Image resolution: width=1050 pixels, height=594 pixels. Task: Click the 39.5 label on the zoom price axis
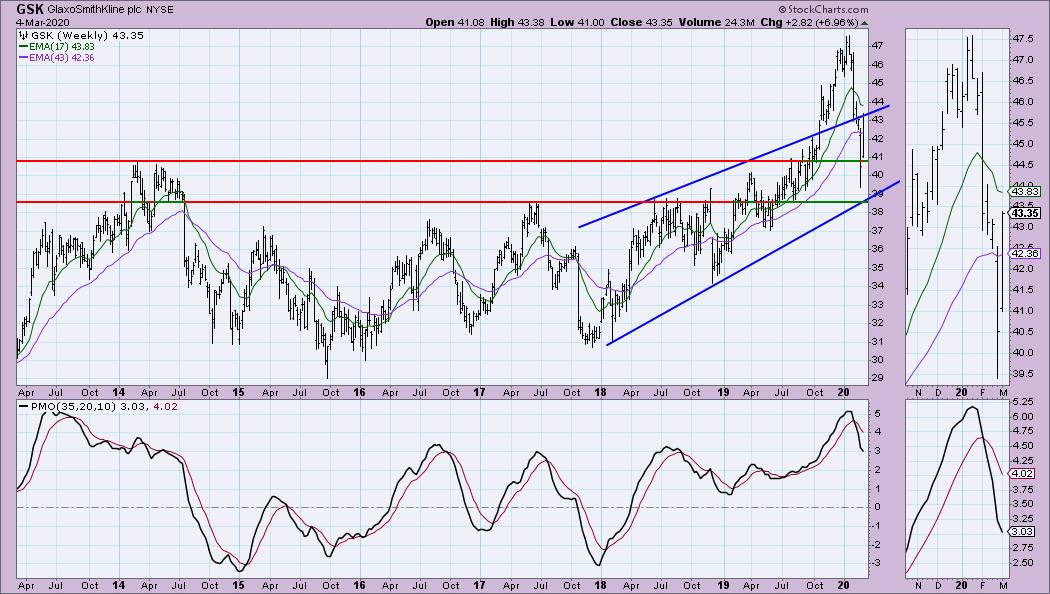pos(1022,374)
